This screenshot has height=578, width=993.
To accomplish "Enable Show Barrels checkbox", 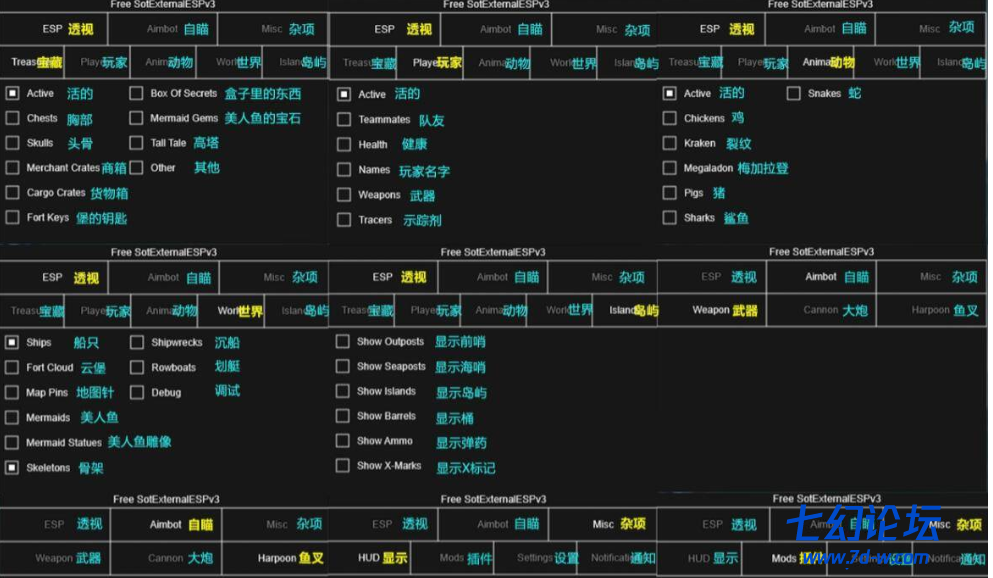I will click(343, 416).
